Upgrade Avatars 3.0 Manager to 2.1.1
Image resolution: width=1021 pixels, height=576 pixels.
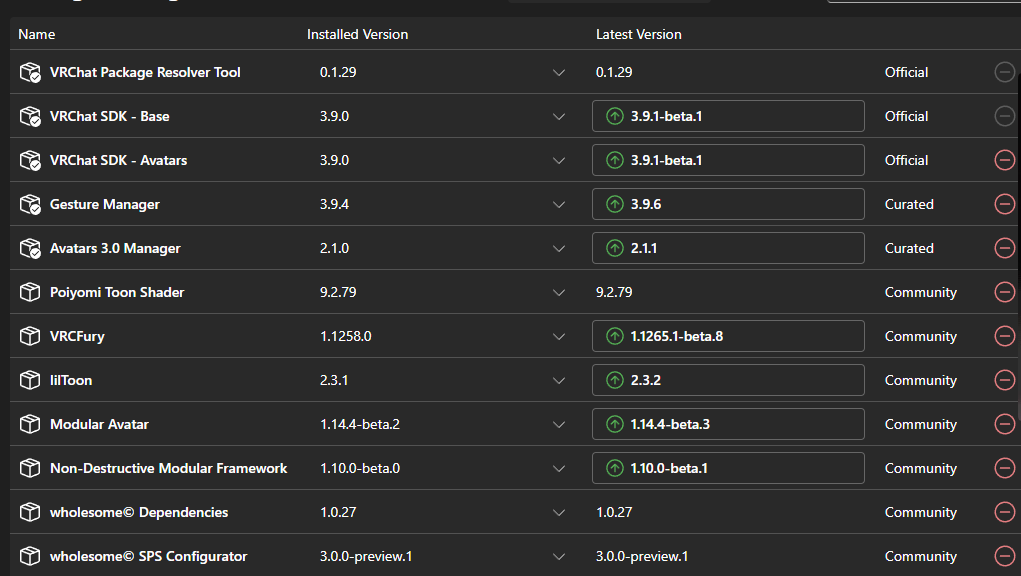coord(728,248)
